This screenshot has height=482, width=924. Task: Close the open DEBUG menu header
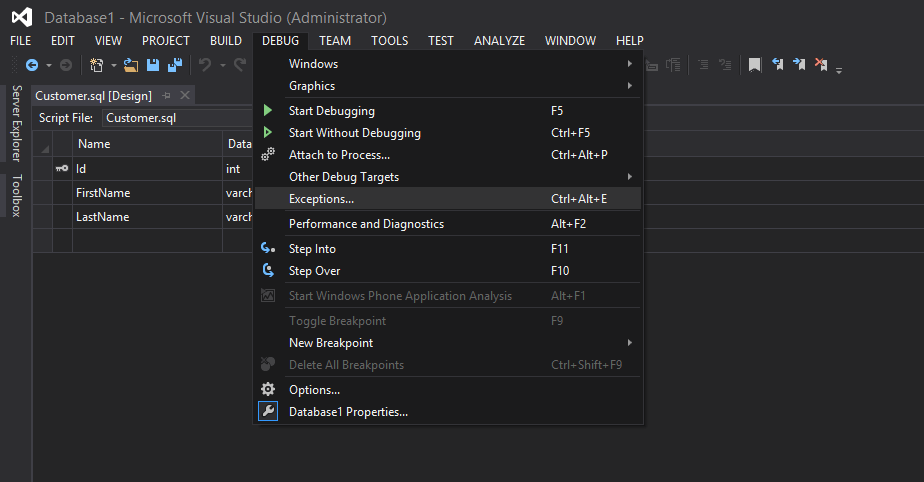(280, 41)
